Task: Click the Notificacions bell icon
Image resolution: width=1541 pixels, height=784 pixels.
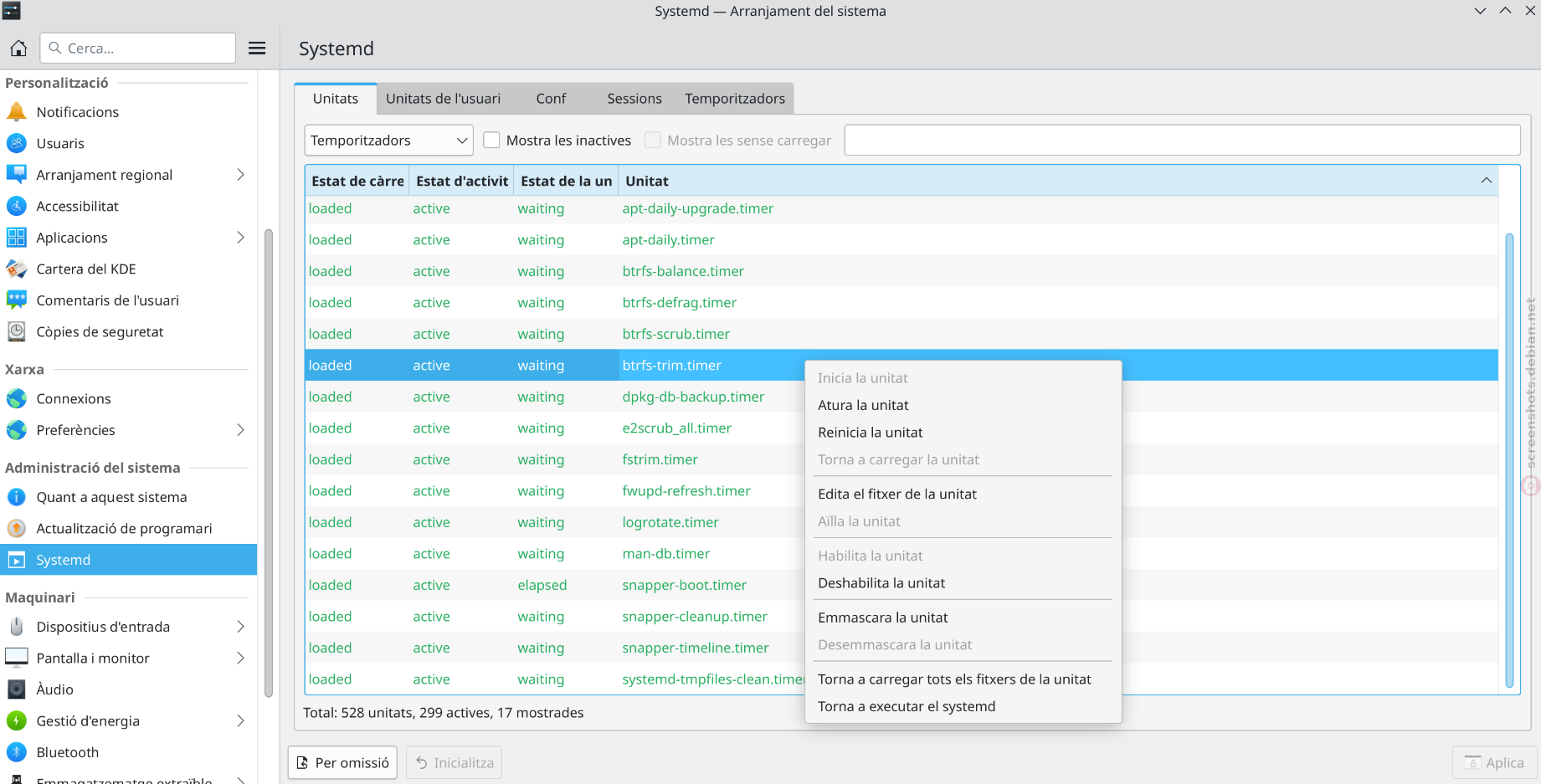Action: (x=17, y=111)
